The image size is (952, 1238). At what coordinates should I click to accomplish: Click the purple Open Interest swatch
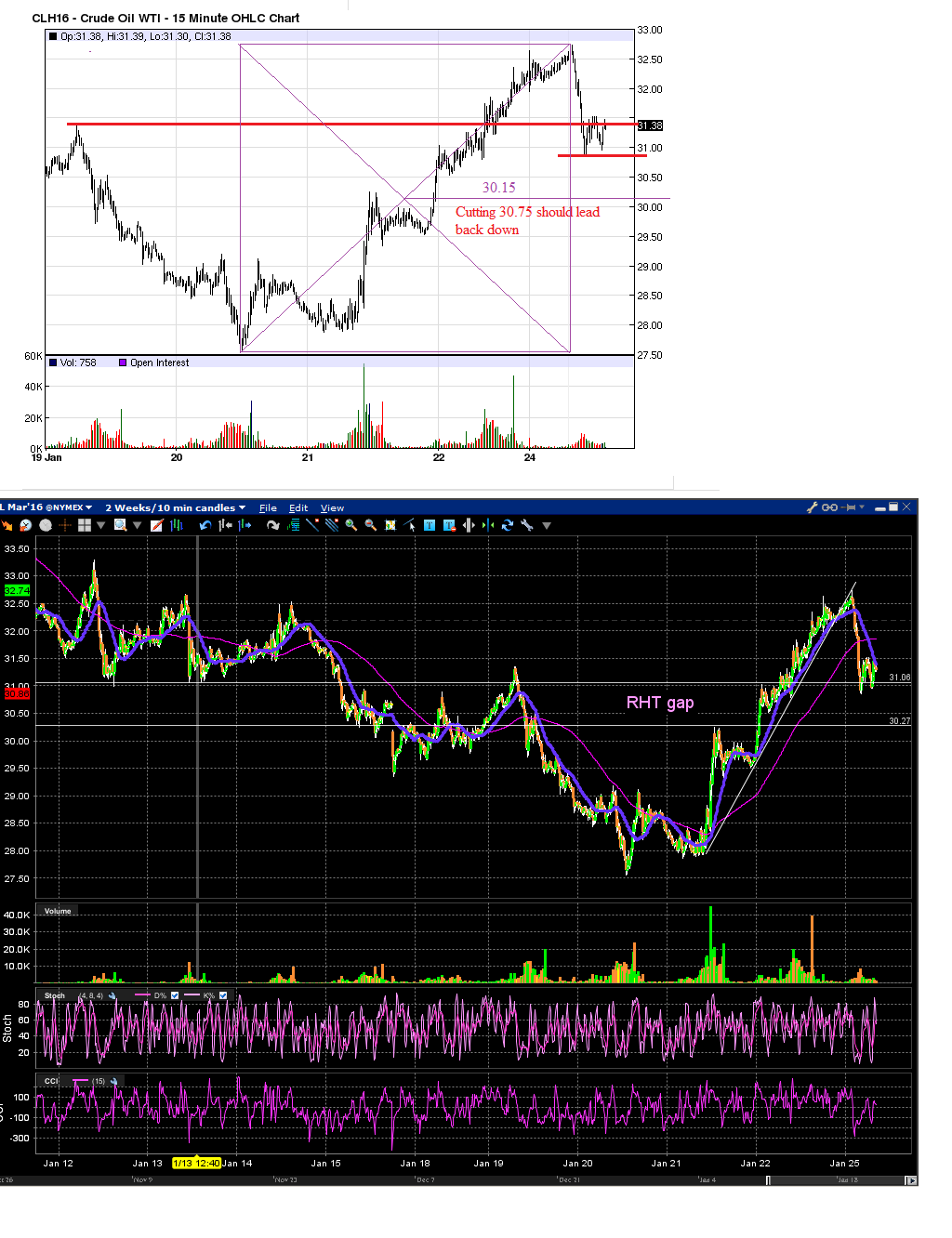pyautogui.click(x=123, y=362)
